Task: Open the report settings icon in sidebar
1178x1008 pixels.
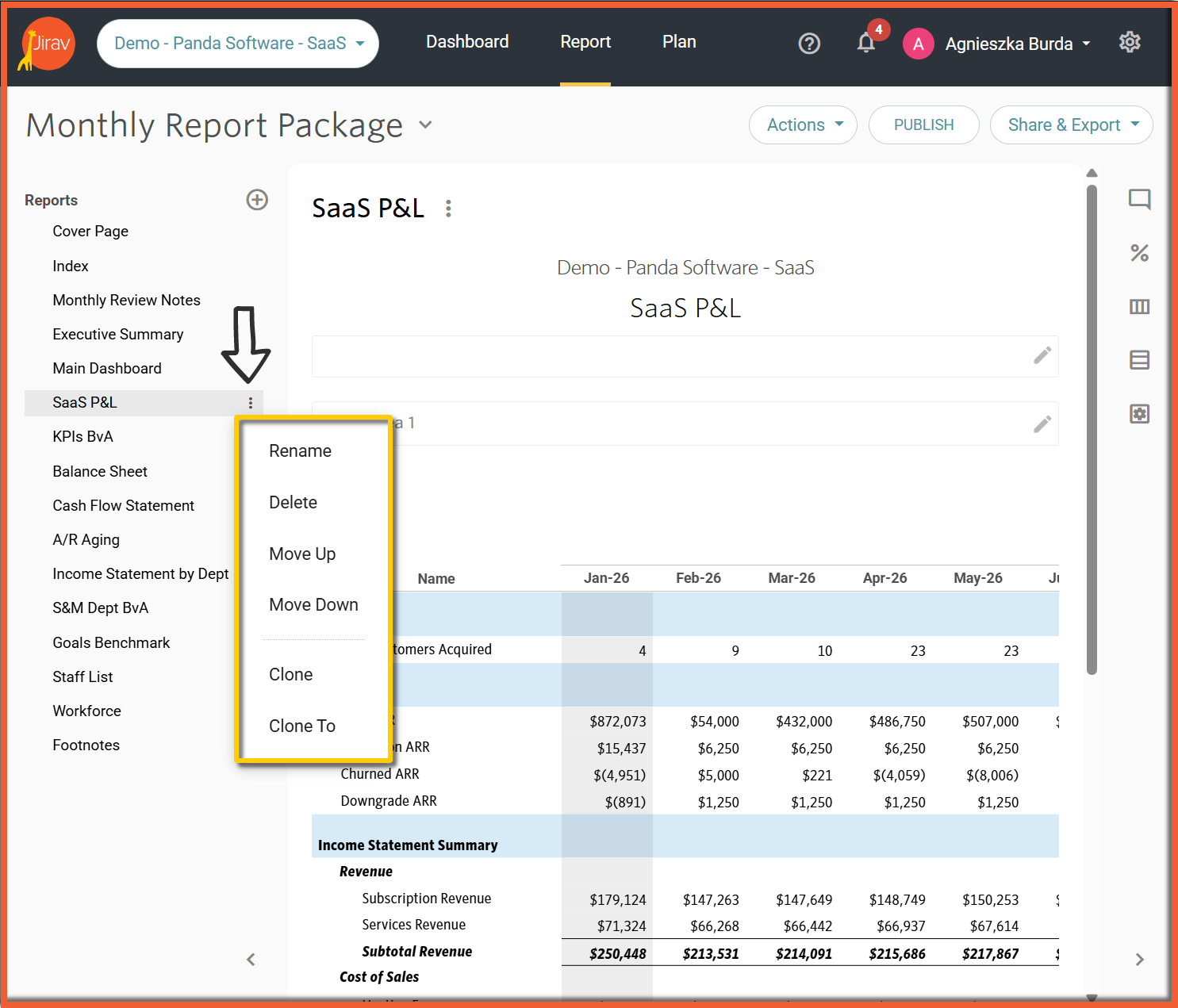Action: (1139, 414)
